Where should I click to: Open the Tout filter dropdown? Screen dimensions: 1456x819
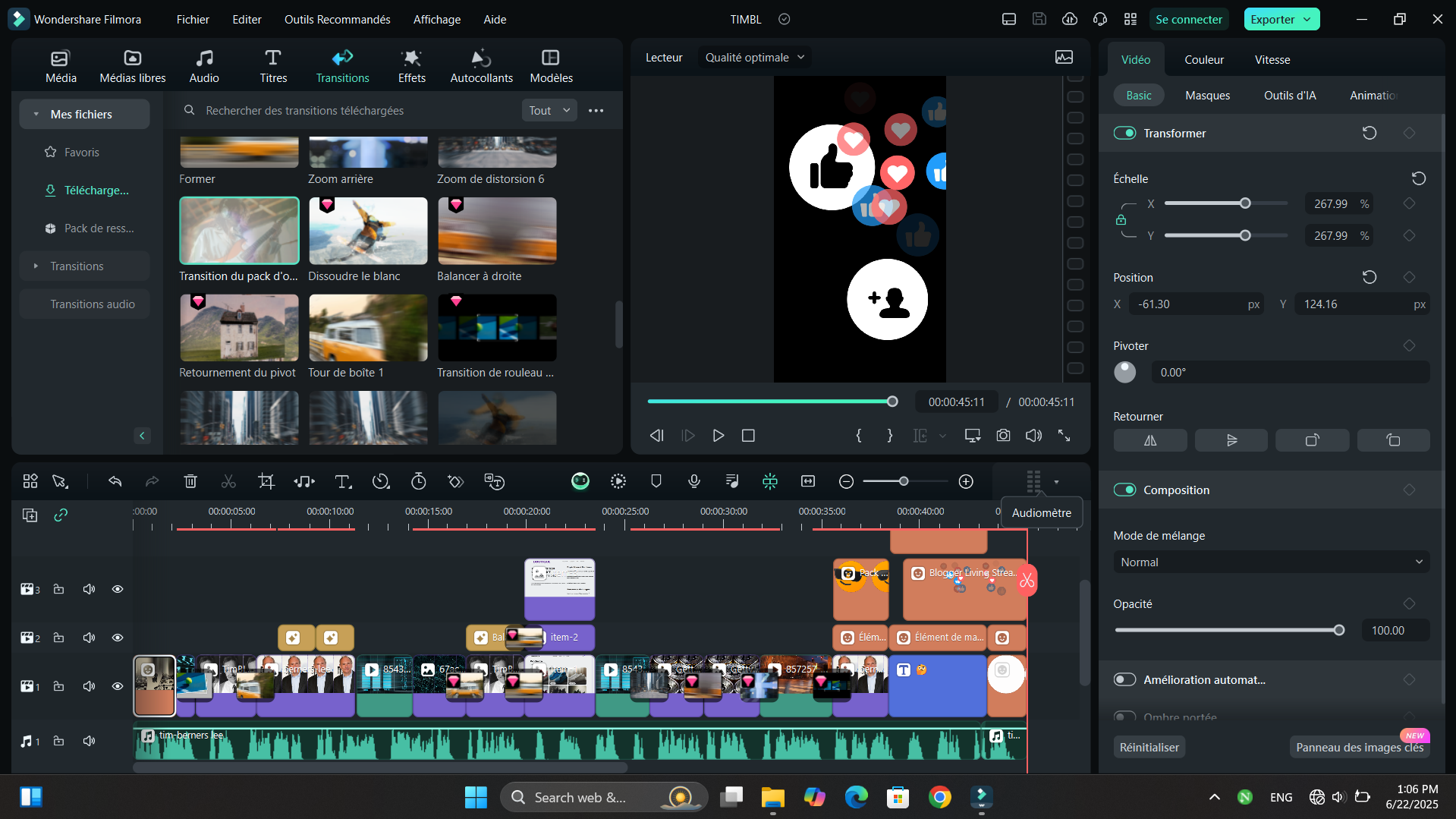[549, 110]
